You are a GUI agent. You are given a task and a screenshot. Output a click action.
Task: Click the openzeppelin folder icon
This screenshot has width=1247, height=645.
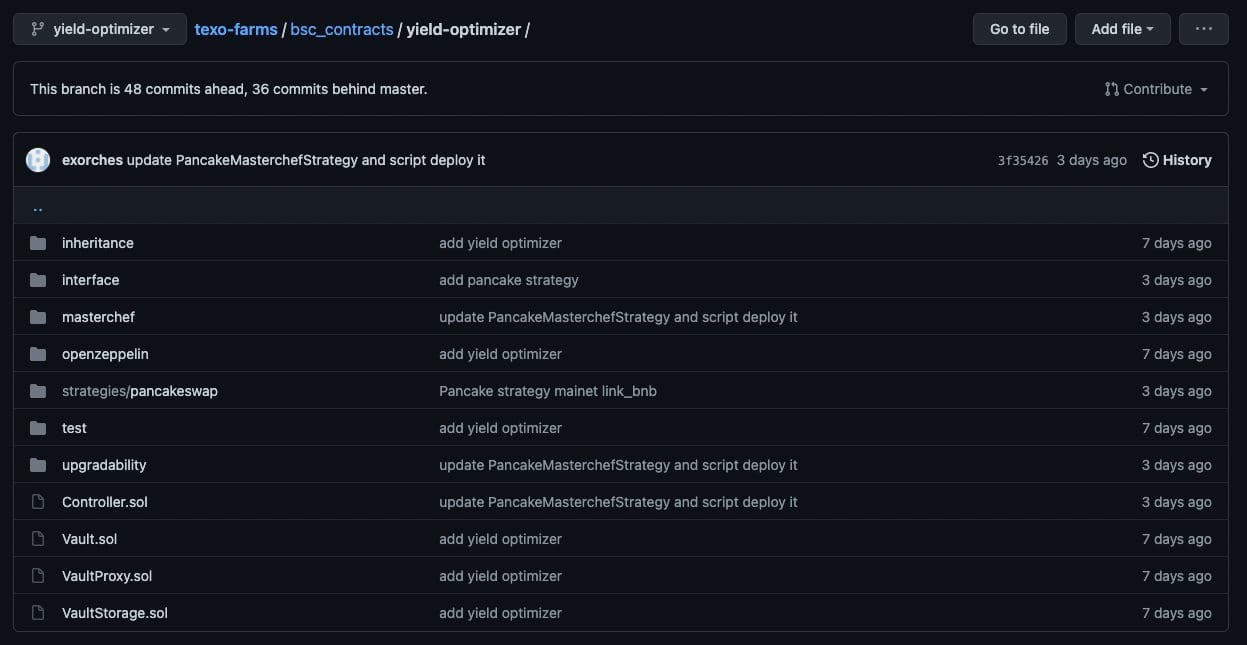click(x=38, y=354)
